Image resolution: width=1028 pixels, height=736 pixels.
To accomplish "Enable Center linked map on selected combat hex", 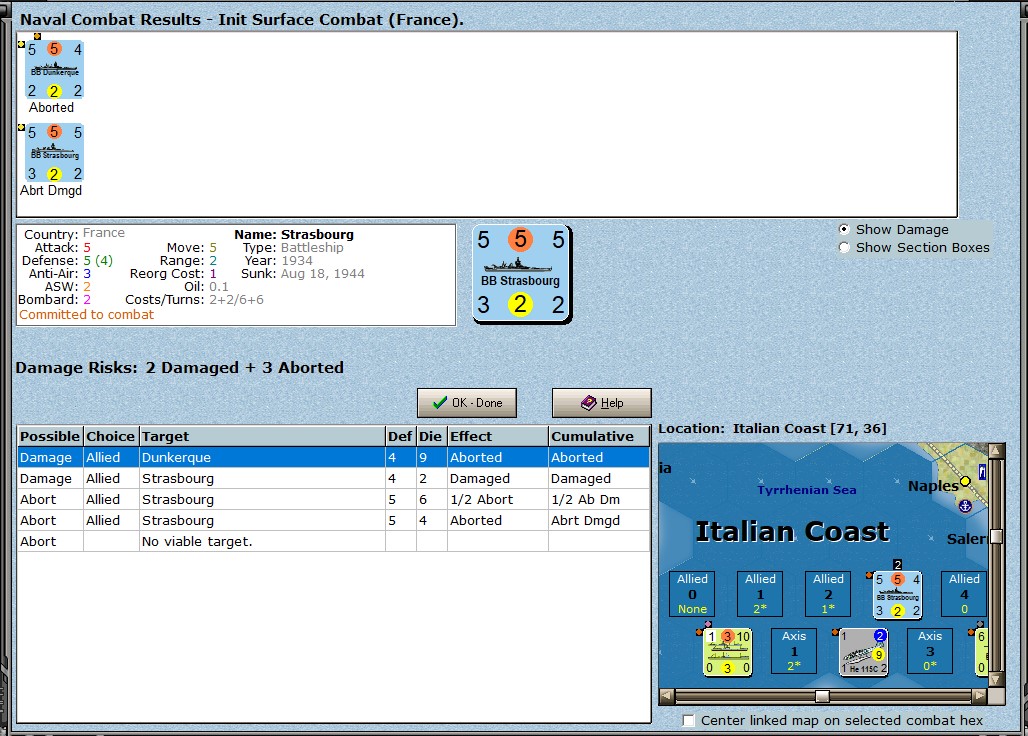I will tap(688, 721).
